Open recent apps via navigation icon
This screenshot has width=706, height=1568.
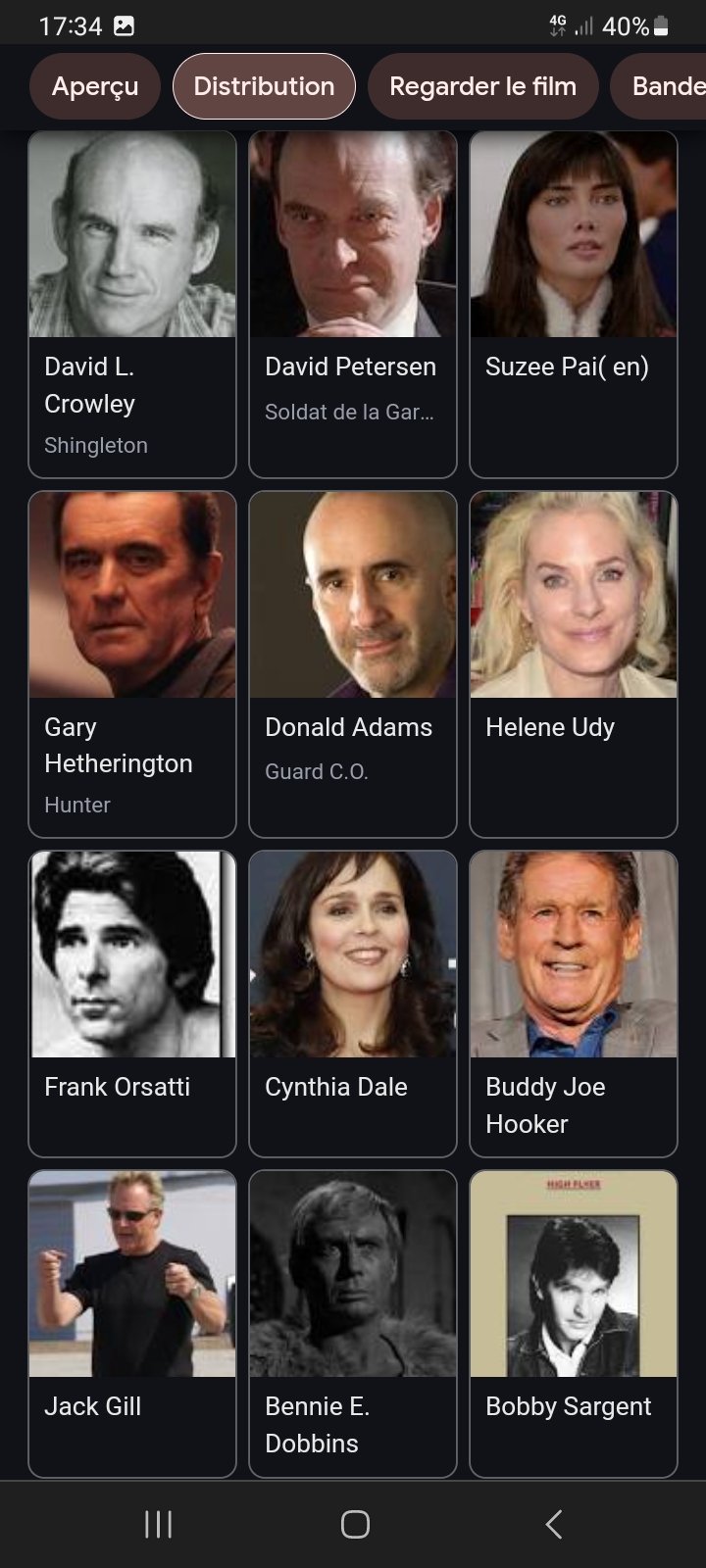click(158, 1524)
